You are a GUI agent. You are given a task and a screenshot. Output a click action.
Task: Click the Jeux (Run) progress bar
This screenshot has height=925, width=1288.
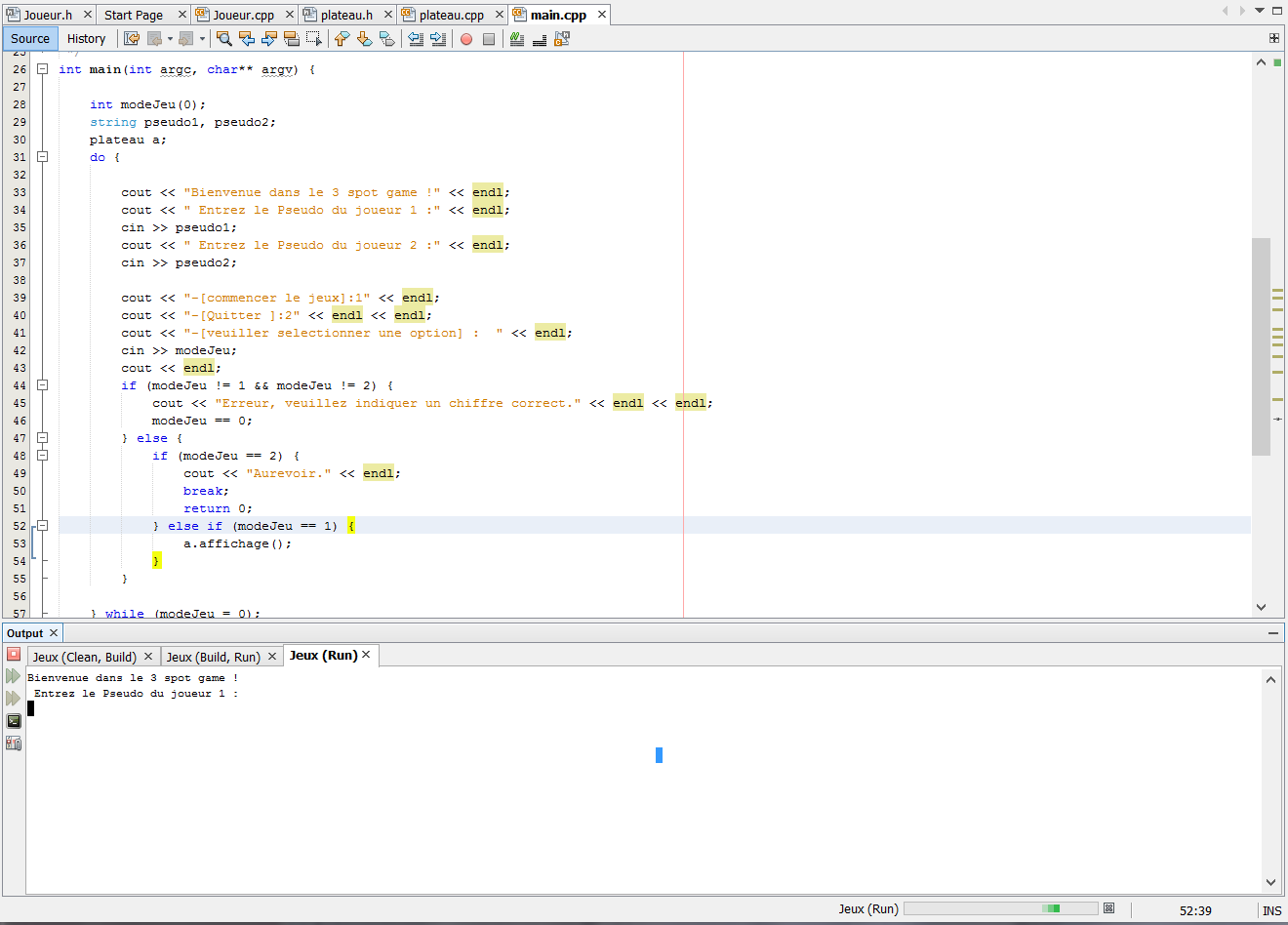pos(1000,908)
